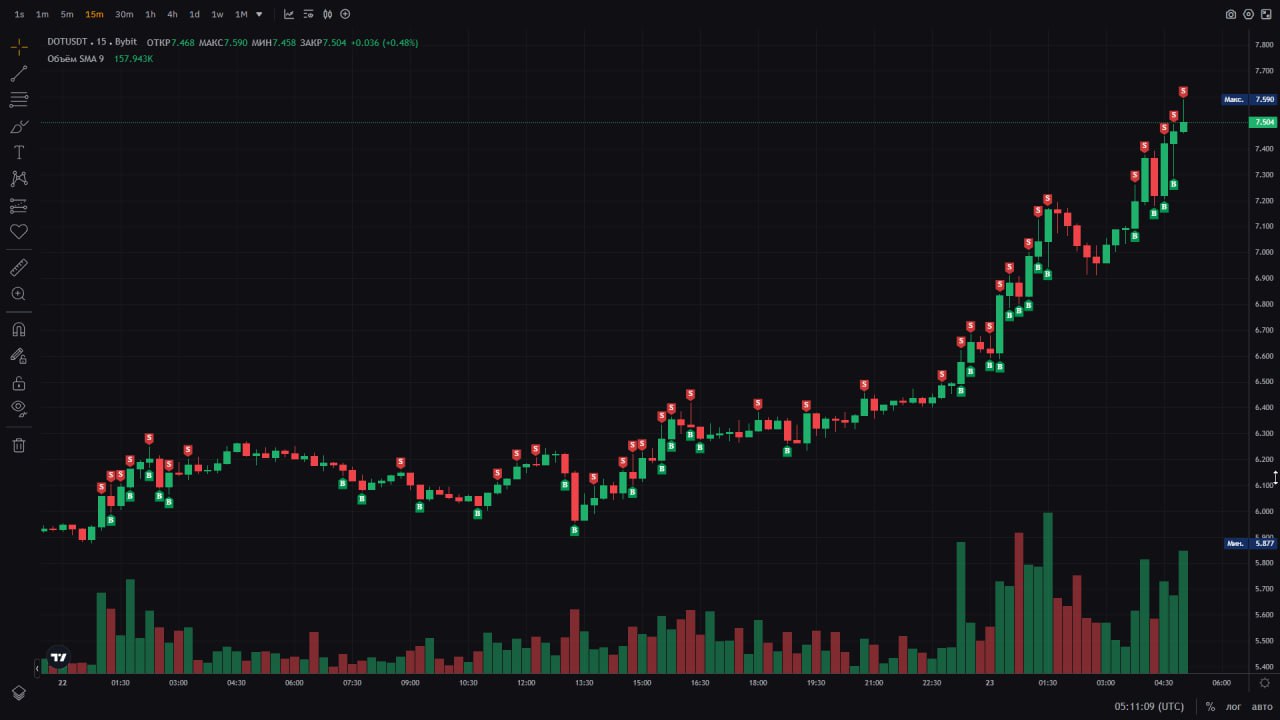Toggle the лог logarithmic scale
This screenshot has height=720, width=1280.
pyautogui.click(x=1234, y=706)
